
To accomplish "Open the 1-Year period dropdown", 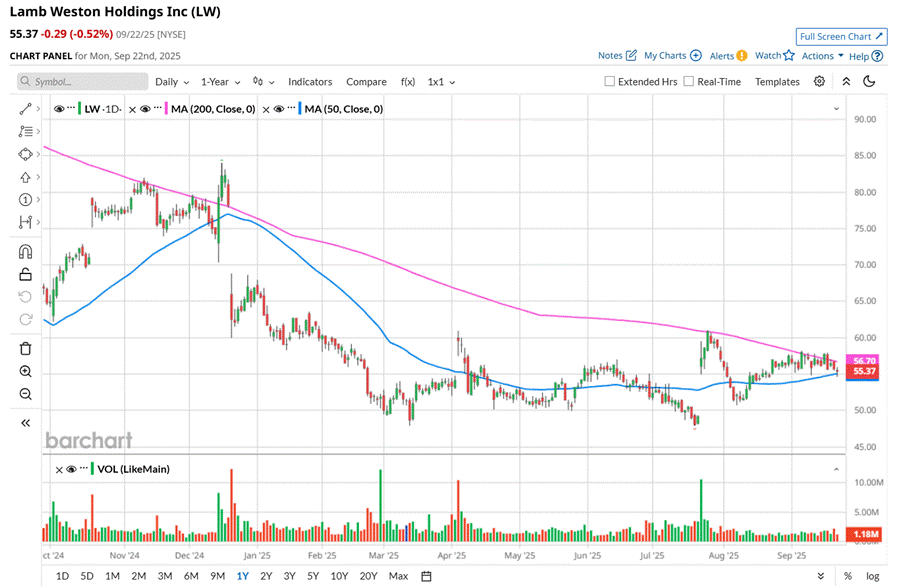I will tap(221, 82).
